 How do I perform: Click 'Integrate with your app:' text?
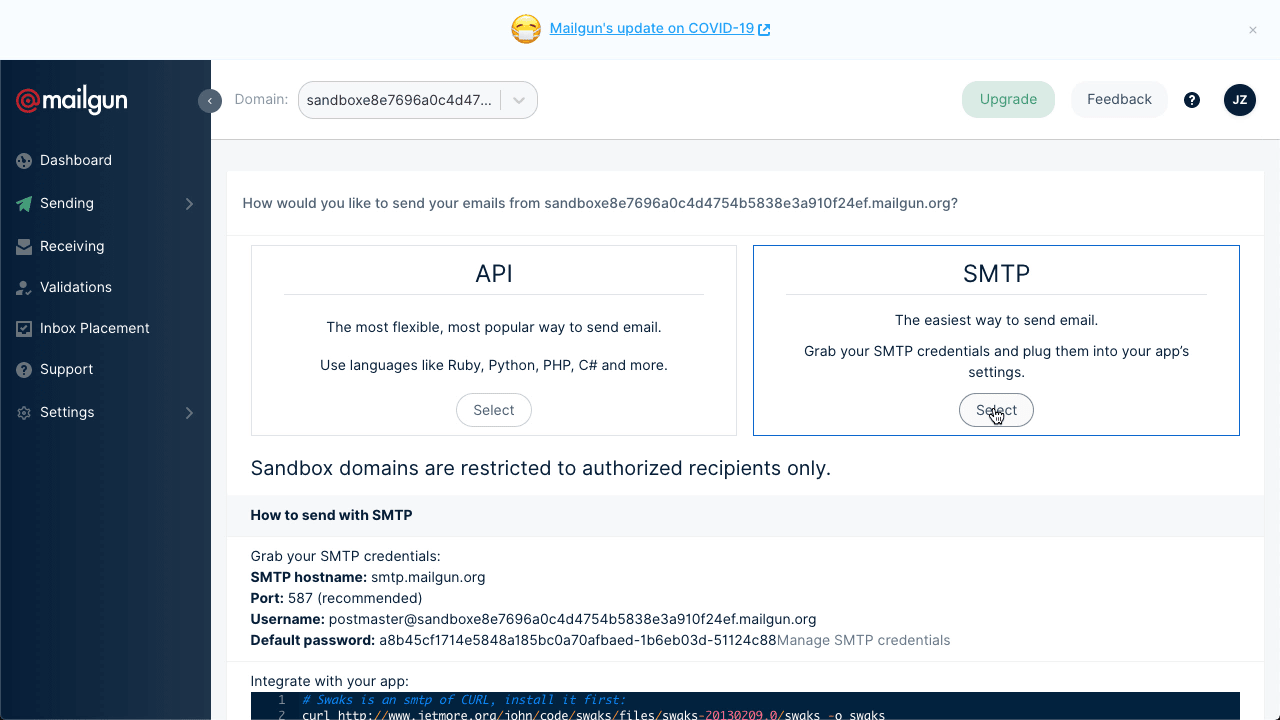point(329,681)
